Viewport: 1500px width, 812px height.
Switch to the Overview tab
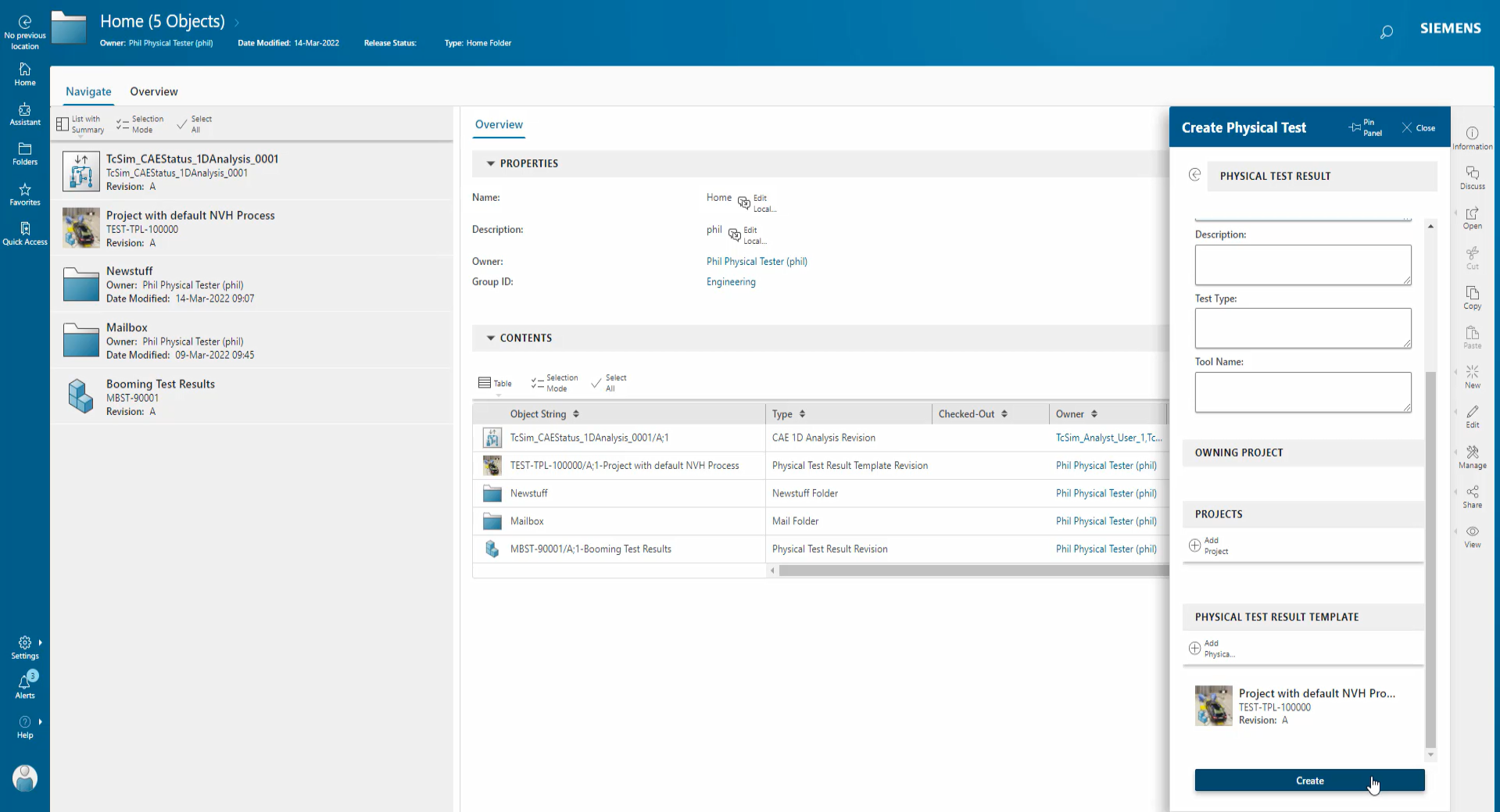click(x=153, y=91)
